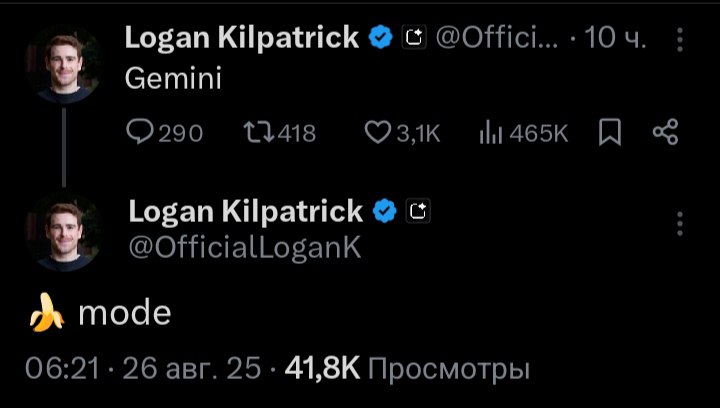Click the 41,8K Просмотры view count

tap(407, 370)
